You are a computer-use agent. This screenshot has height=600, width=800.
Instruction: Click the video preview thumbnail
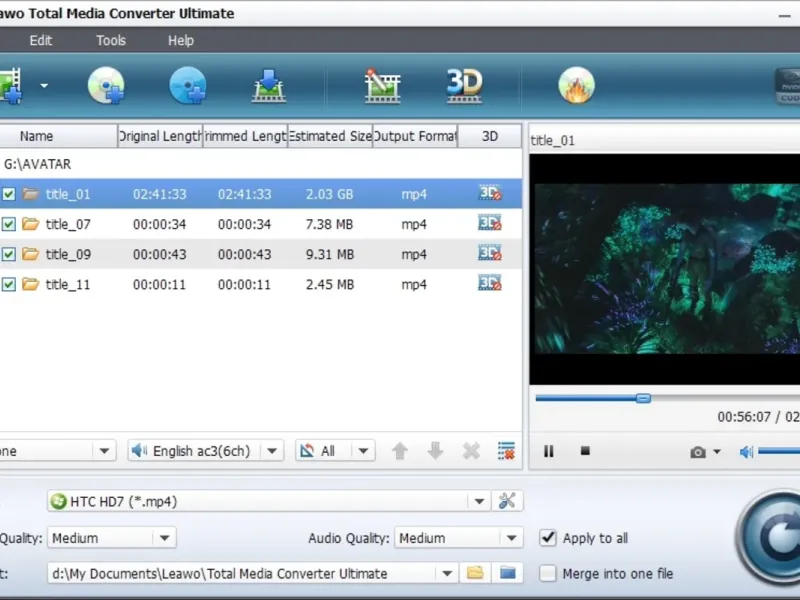click(665, 269)
